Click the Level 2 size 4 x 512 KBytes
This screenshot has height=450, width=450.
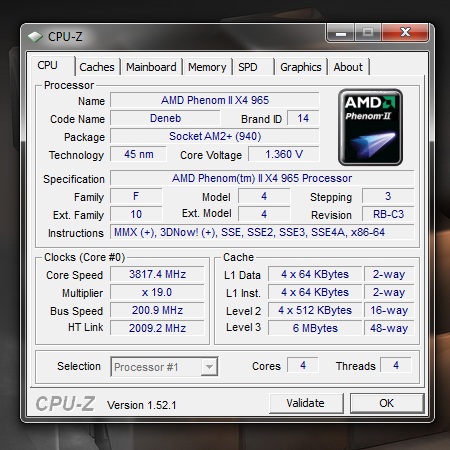(x=315, y=310)
